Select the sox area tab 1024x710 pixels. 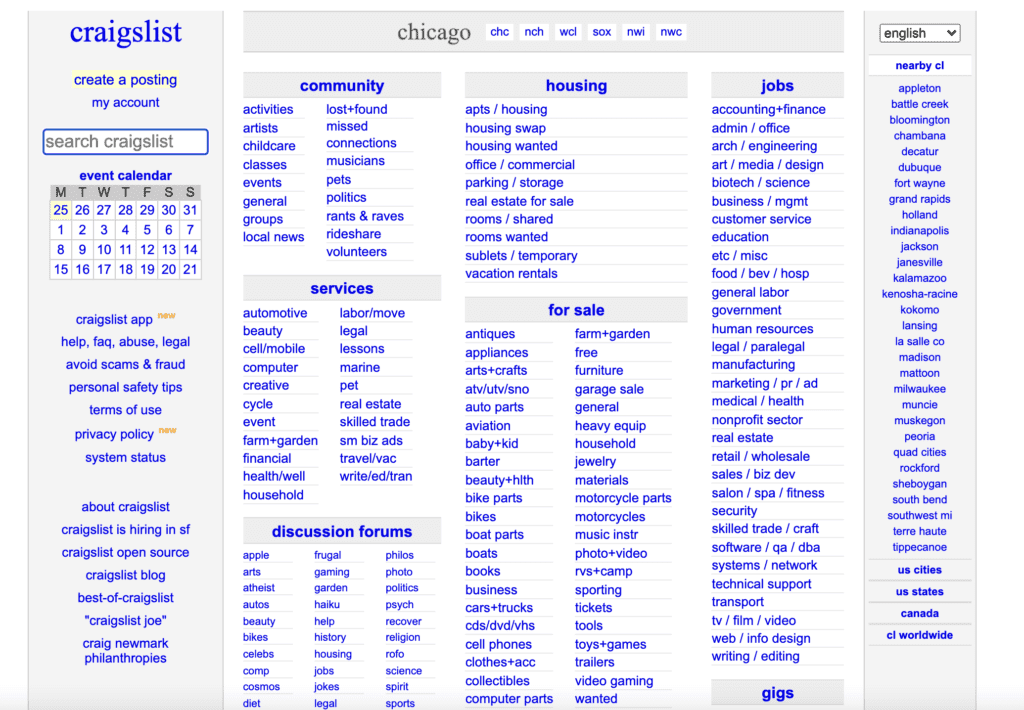tap(601, 32)
